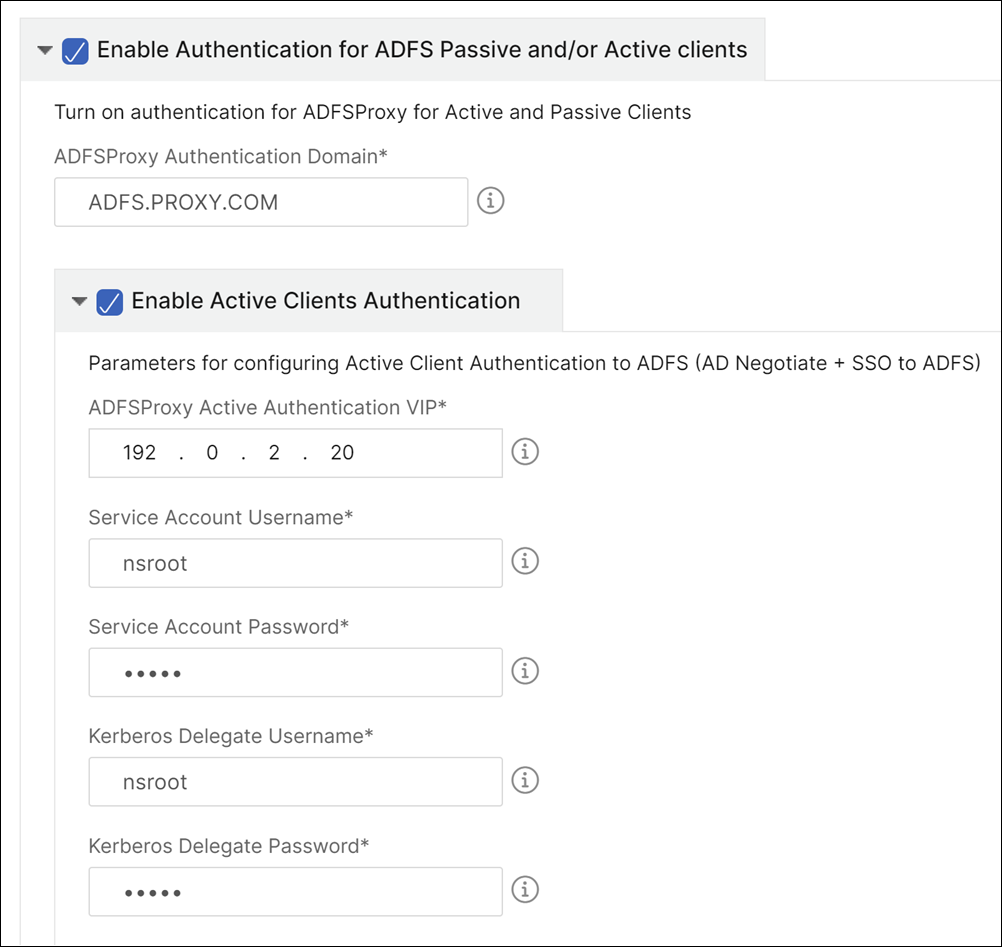Click the 'Service Account Username*' label

tap(220, 518)
